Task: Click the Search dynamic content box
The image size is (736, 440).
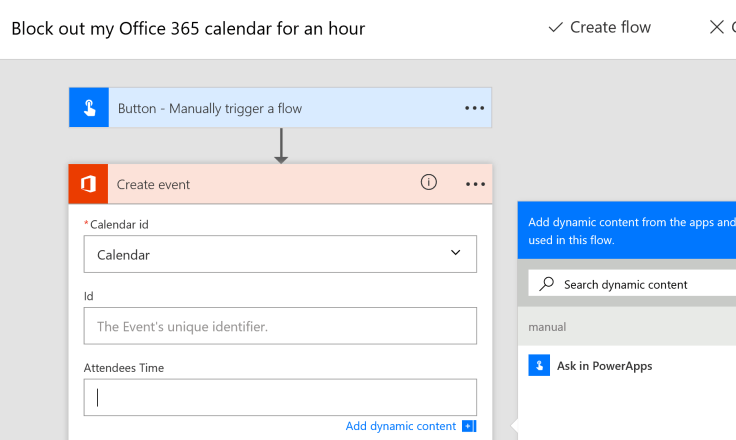Action: [640, 285]
